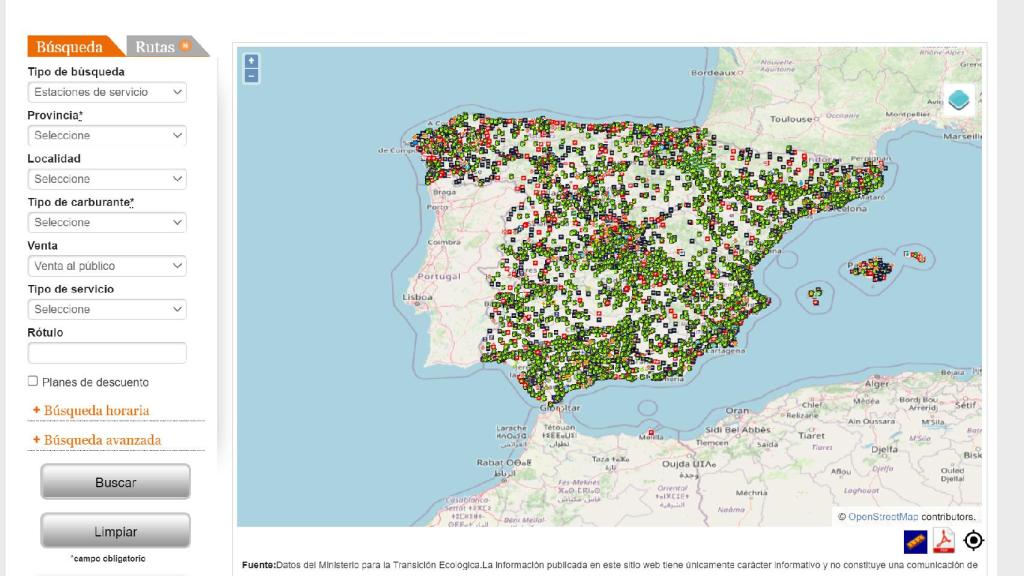Screen dimensions: 1024x576
Task: Switch to the Búsqueda tab
Action: tap(70, 46)
